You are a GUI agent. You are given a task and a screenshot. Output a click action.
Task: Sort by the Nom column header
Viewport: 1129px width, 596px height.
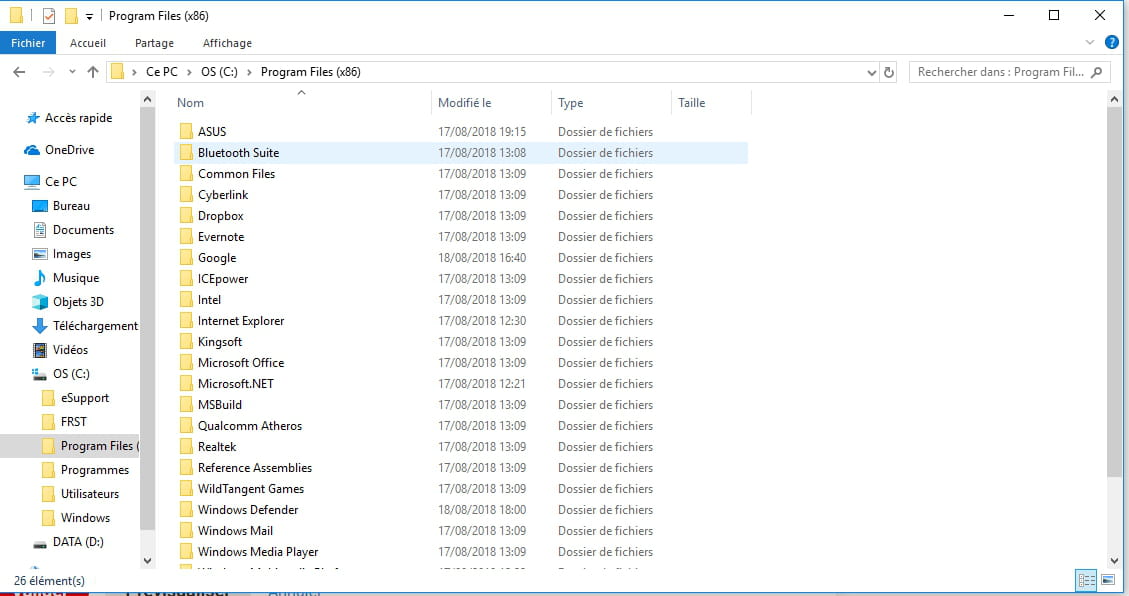pyautogui.click(x=302, y=103)
